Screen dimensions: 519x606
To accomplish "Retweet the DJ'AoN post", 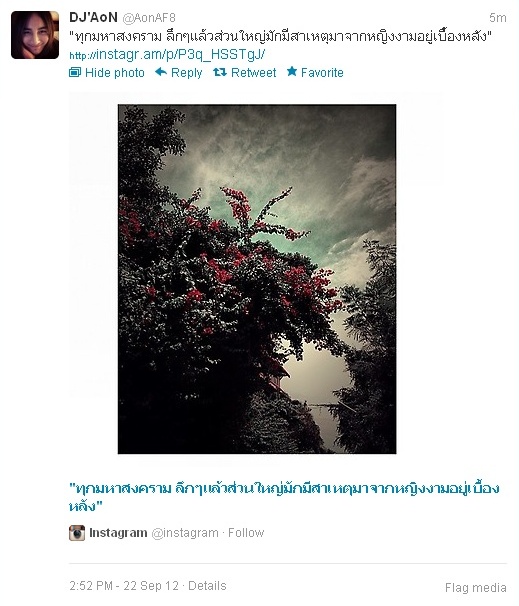I will [x=245, y=72].
